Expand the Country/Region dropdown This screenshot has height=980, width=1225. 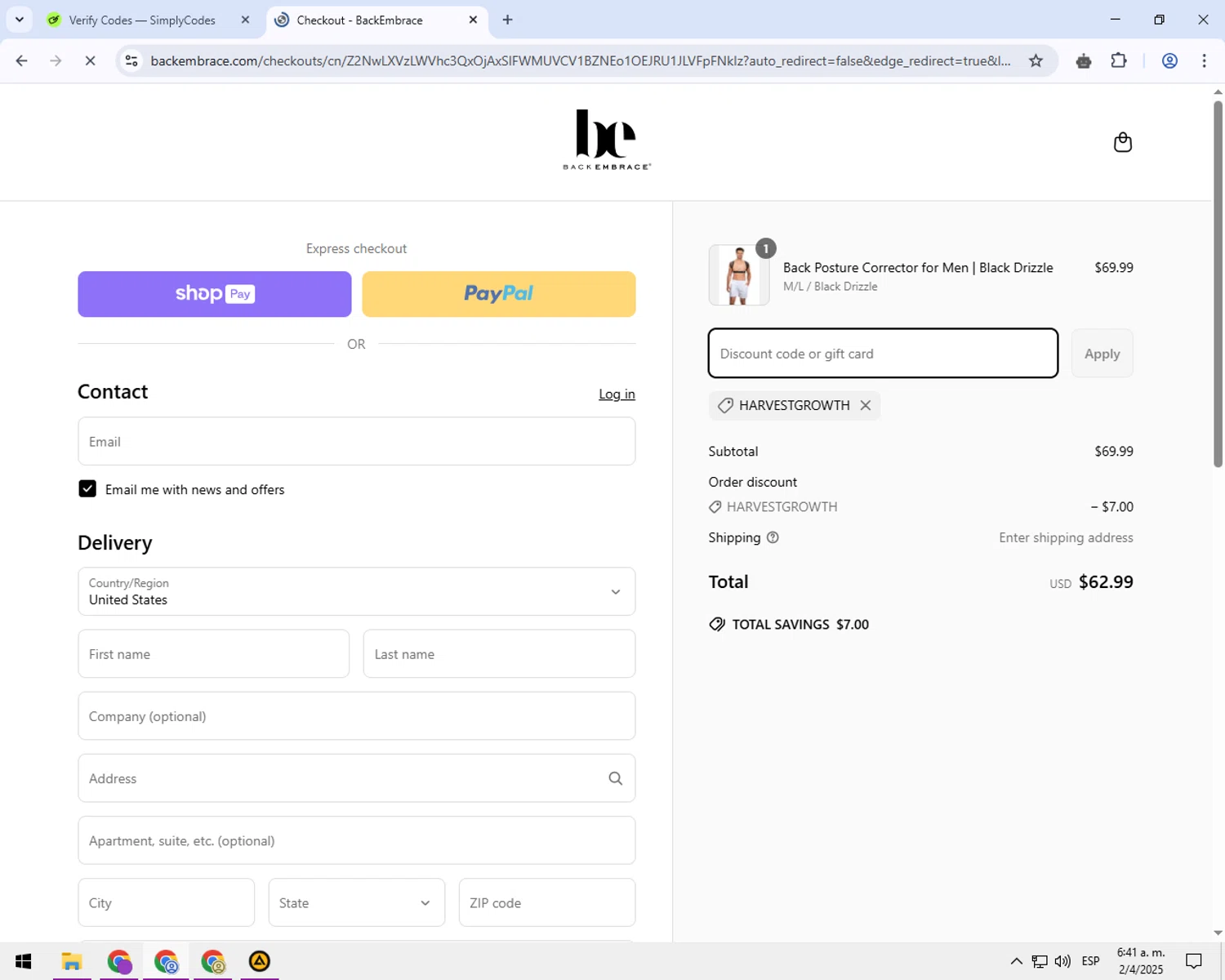357,591
